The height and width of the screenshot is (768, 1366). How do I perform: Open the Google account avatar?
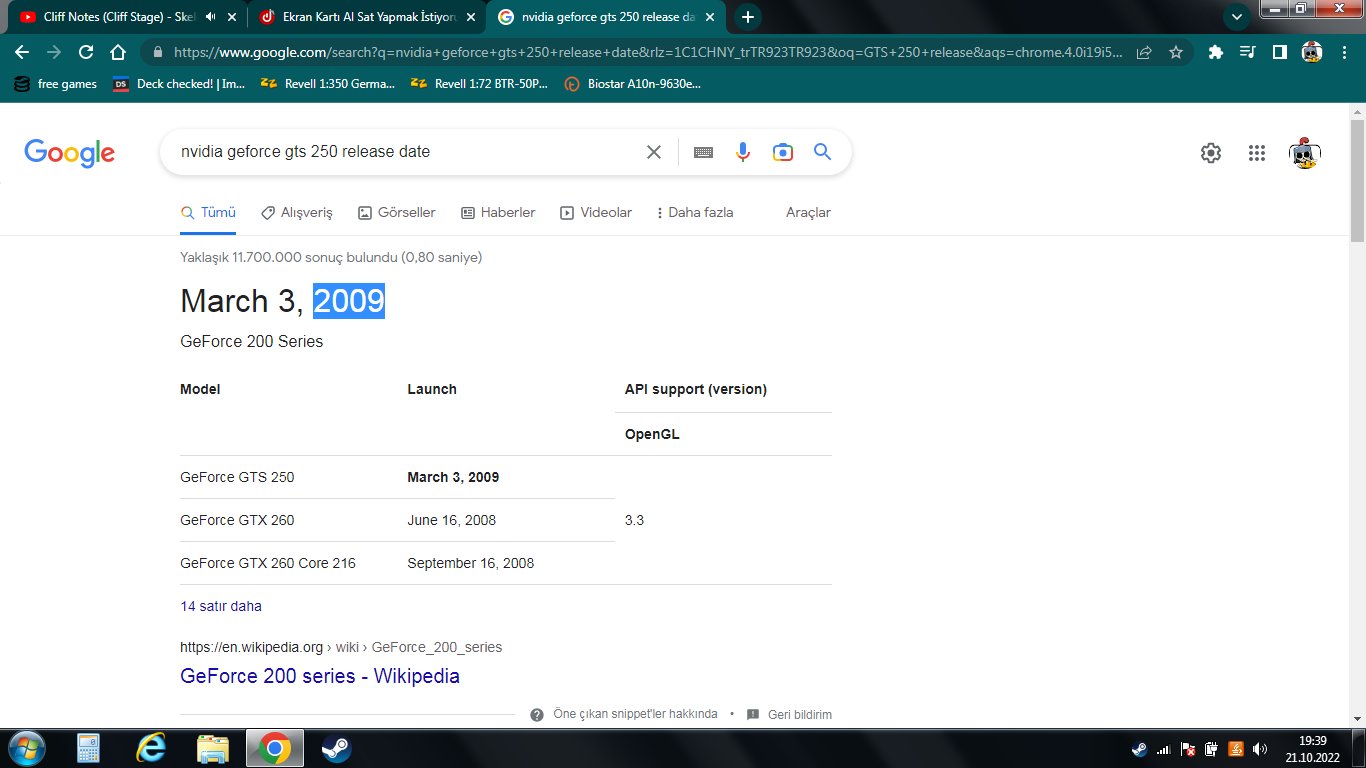coord(1305,153)
